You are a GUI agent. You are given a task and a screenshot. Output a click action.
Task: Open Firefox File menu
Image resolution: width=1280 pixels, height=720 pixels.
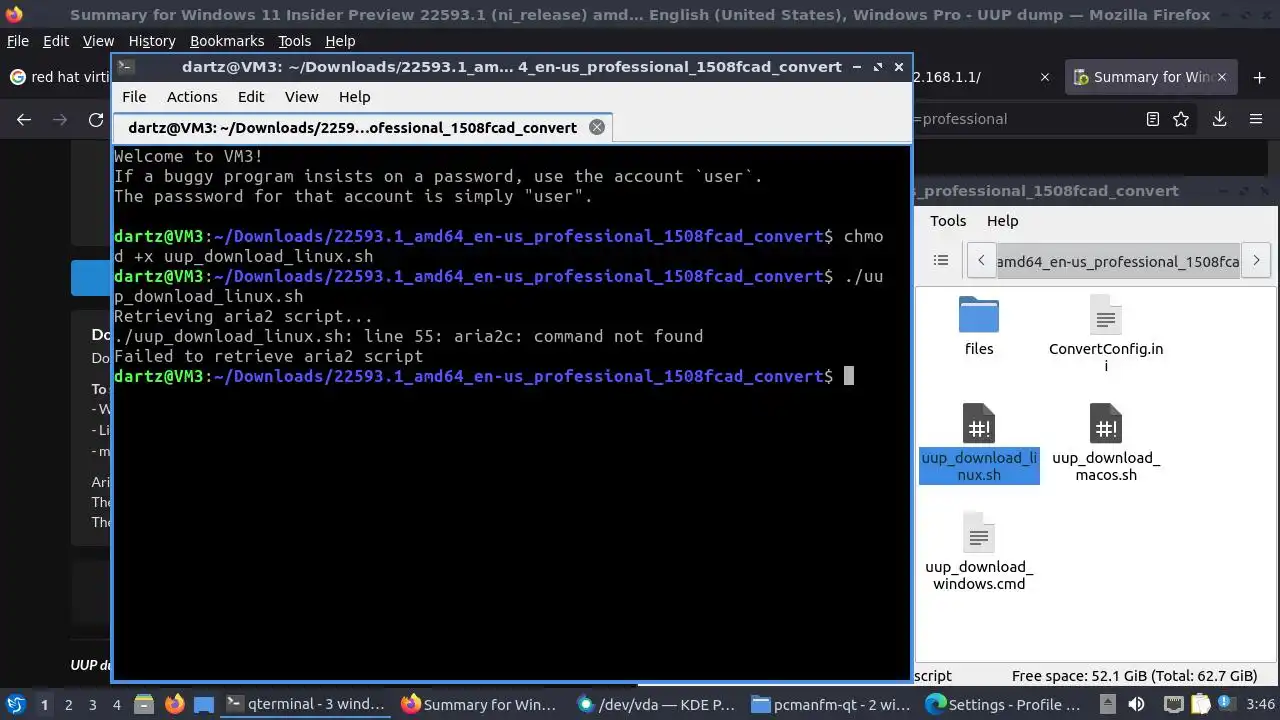[18, 41]
